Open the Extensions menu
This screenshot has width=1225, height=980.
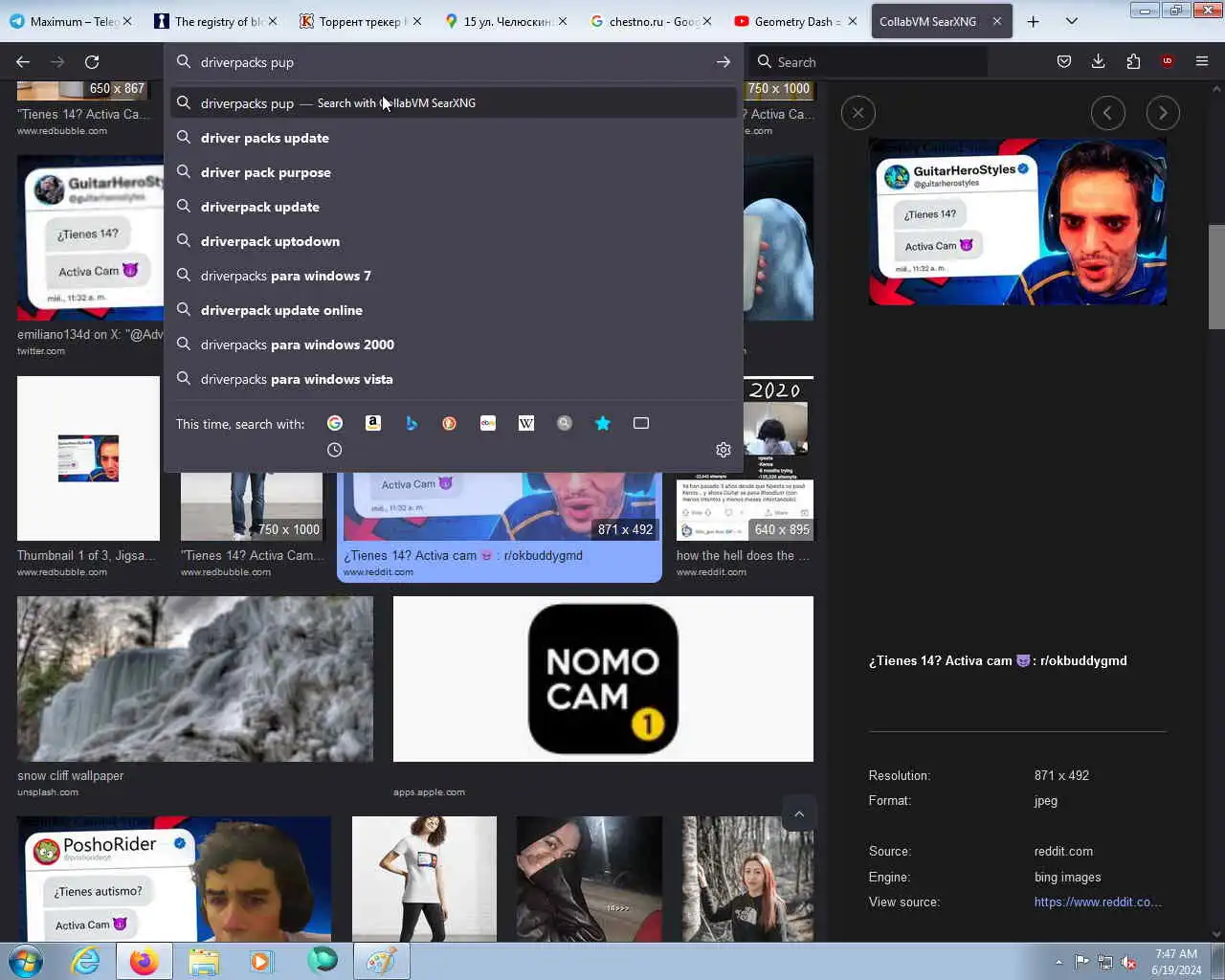coord(1133,62)
